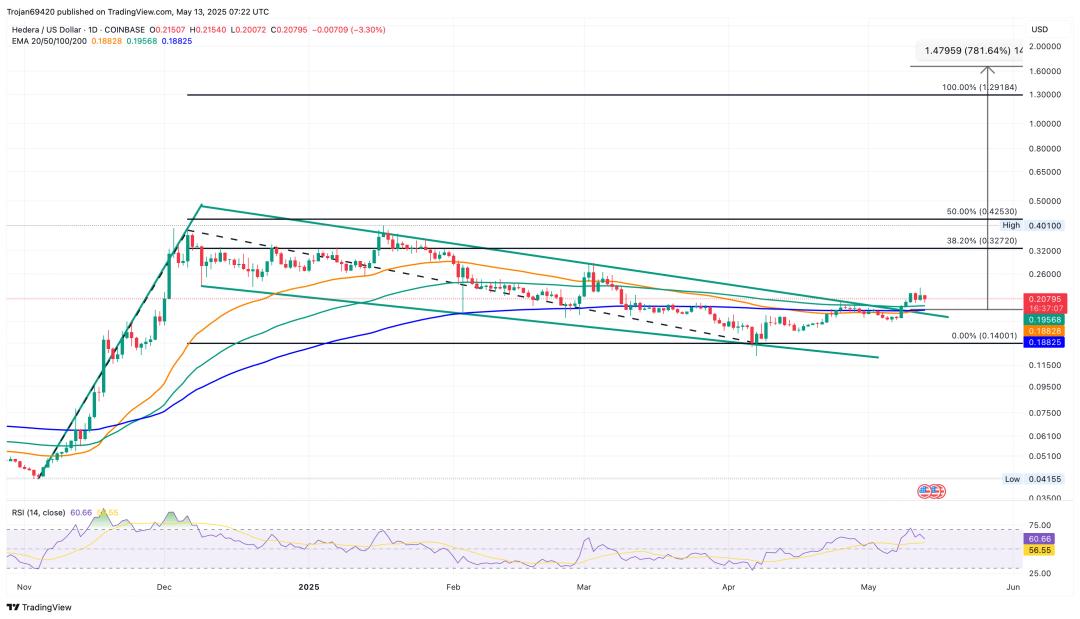Viewport: 1080px width, 619px height.
Task: Click the 75.00 level on RSI axis
Action: tap(1040, 525)
